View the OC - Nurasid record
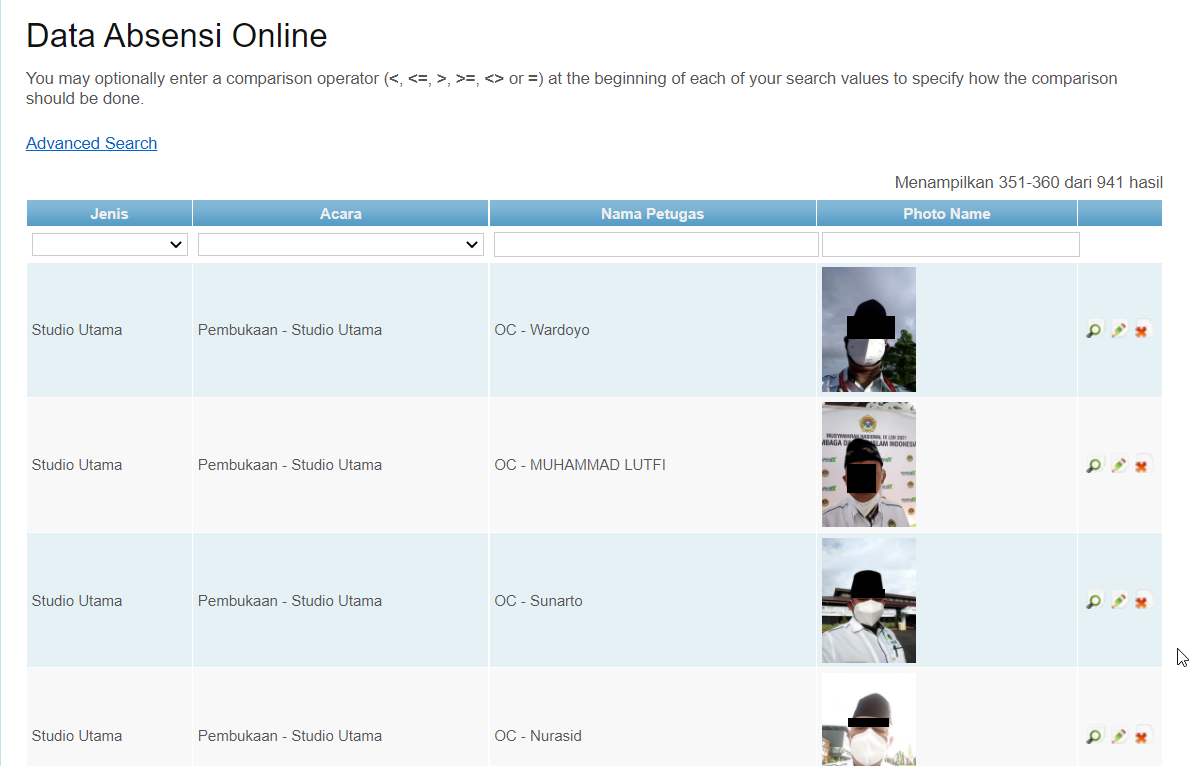1189x766 pixels. (1093, 736)
